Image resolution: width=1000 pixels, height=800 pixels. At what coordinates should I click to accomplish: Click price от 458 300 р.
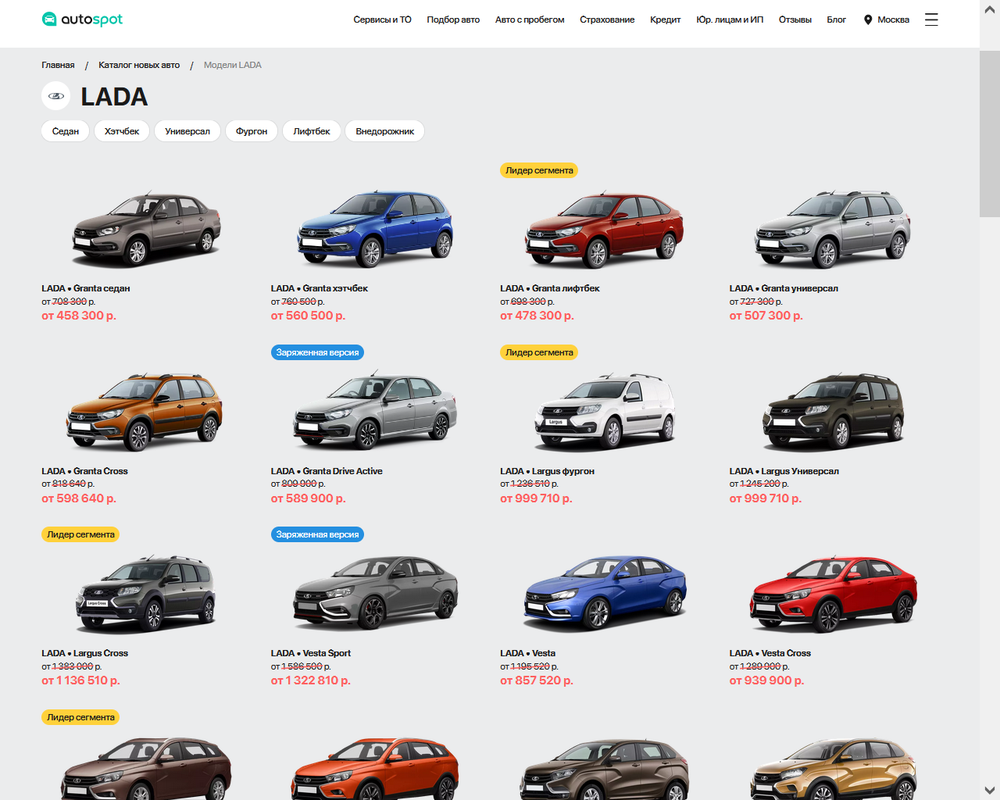[x=79, y=316]
